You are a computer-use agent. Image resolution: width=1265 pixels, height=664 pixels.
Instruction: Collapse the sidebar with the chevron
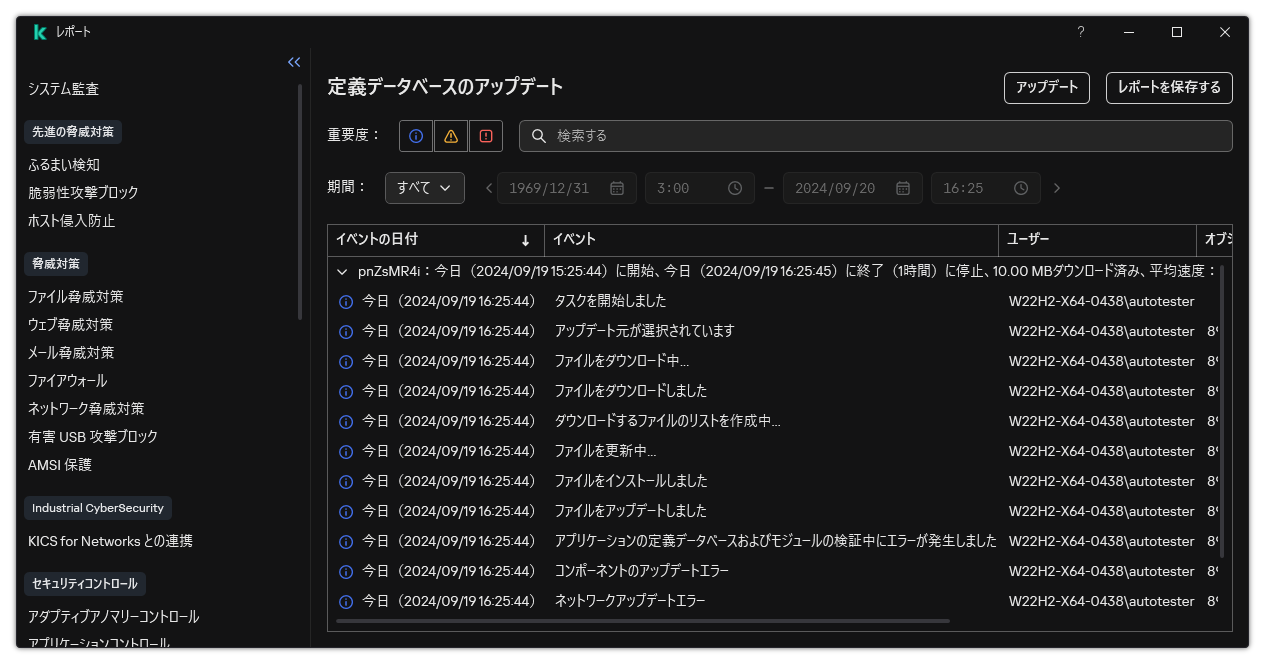(293, 61)
